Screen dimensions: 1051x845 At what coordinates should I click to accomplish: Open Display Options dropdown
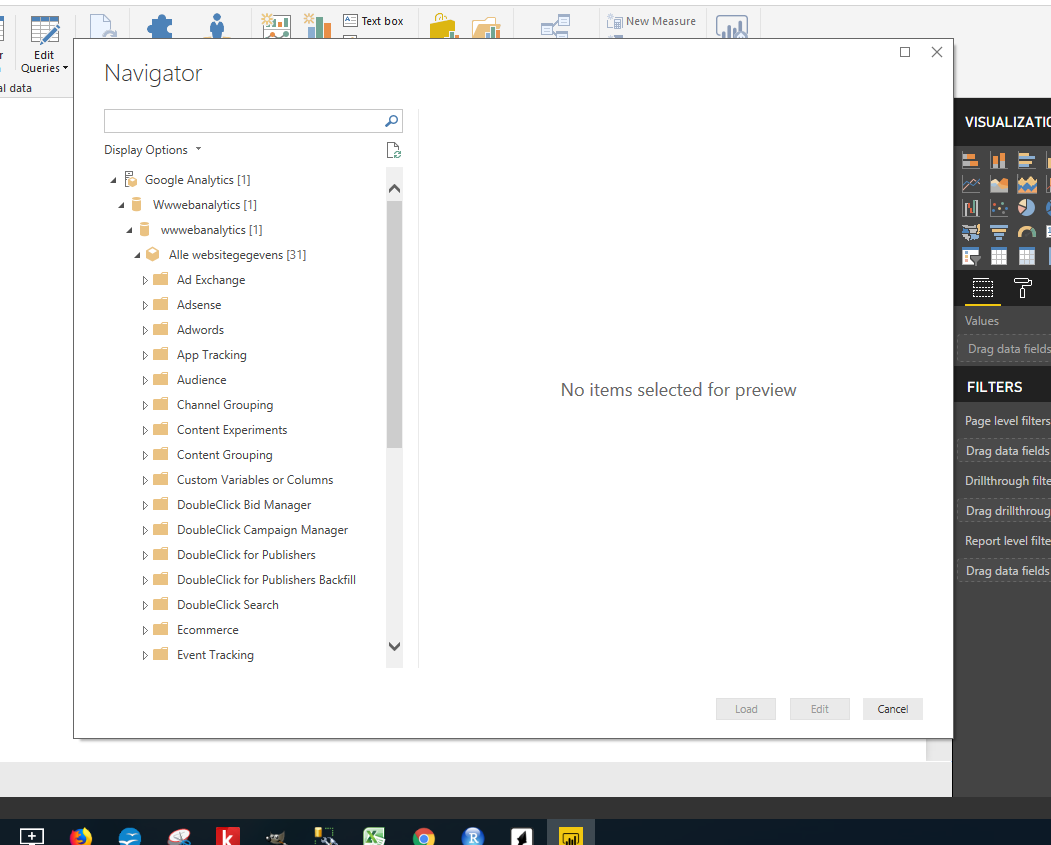click(x=153, y=150)
